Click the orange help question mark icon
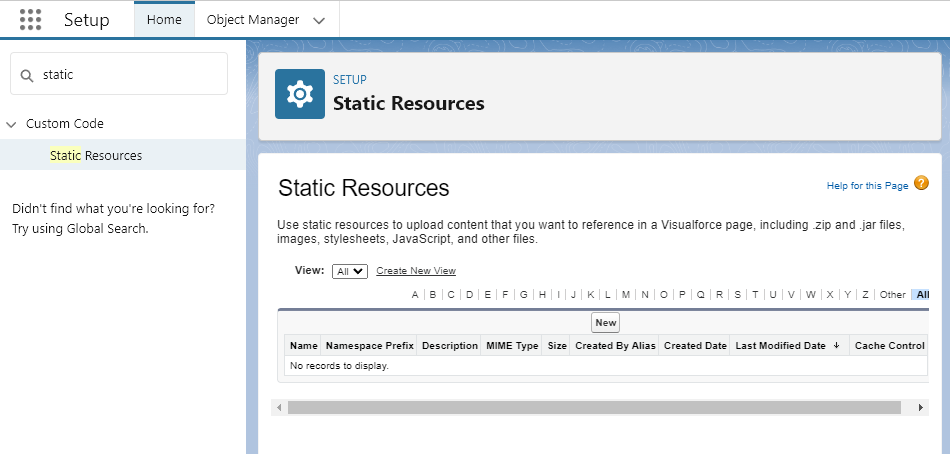Viewport: 950px width, 454px height. click(x=921, y=183)
